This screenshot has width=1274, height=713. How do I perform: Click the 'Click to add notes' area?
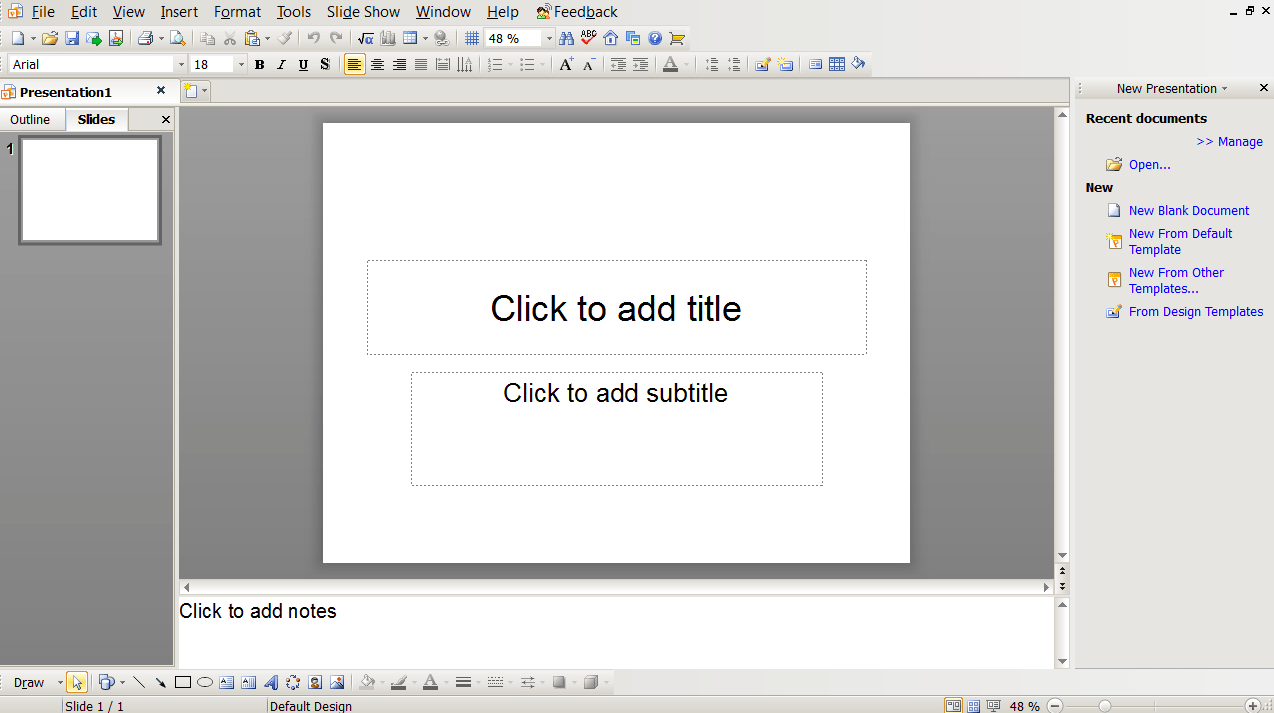click(616, 632)
